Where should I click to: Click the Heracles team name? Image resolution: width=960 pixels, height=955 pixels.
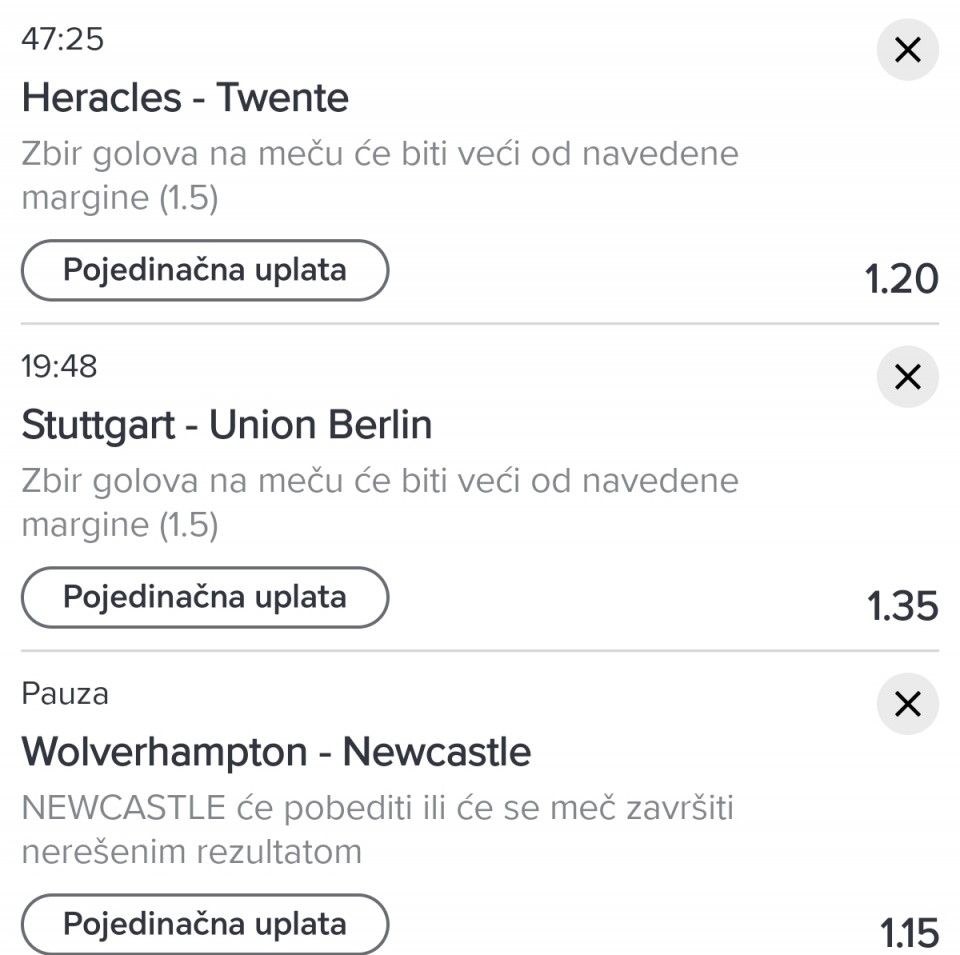point(101,98)
